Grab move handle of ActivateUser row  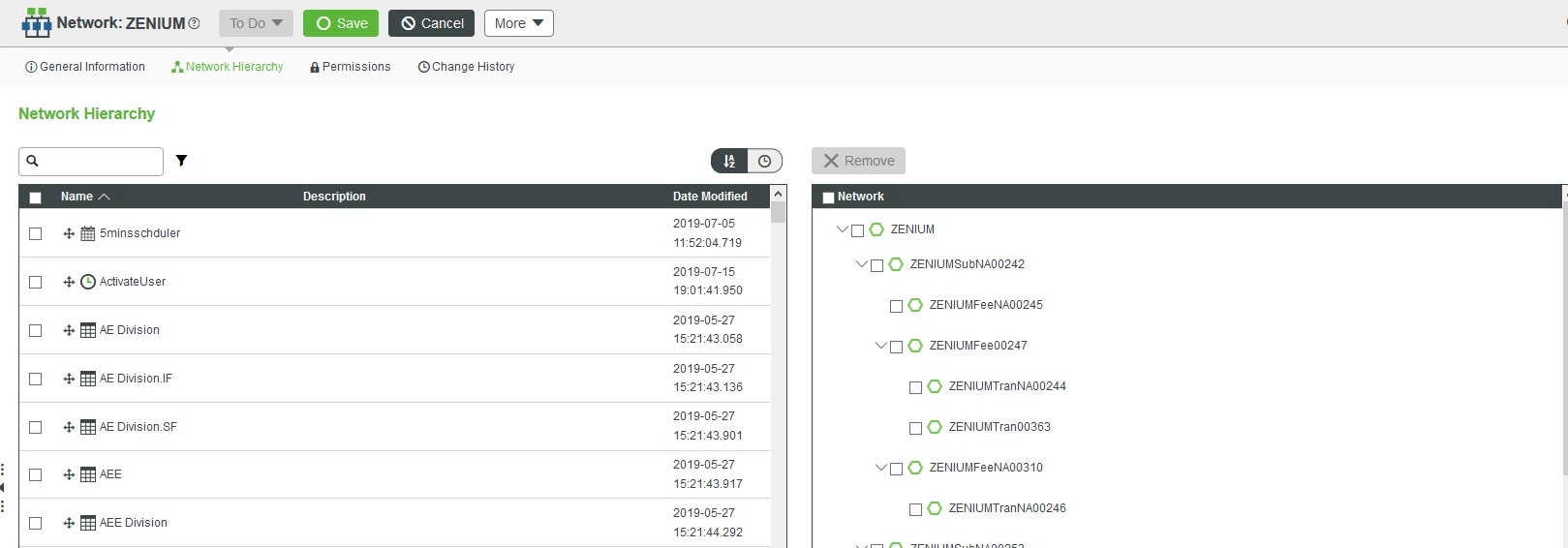[69, 282]
